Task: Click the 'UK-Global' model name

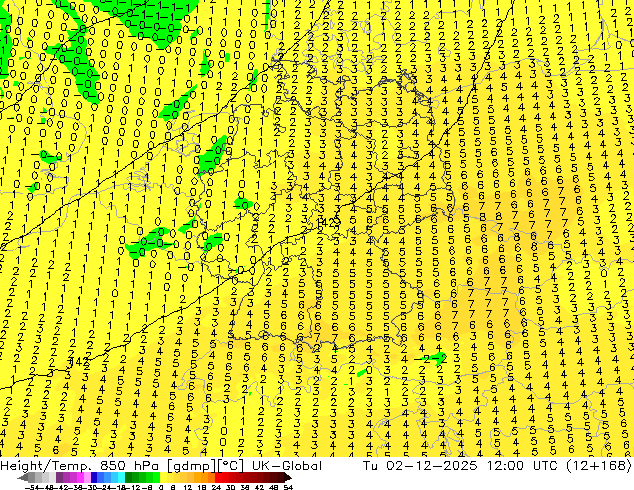Action: [x=287, y=466]
